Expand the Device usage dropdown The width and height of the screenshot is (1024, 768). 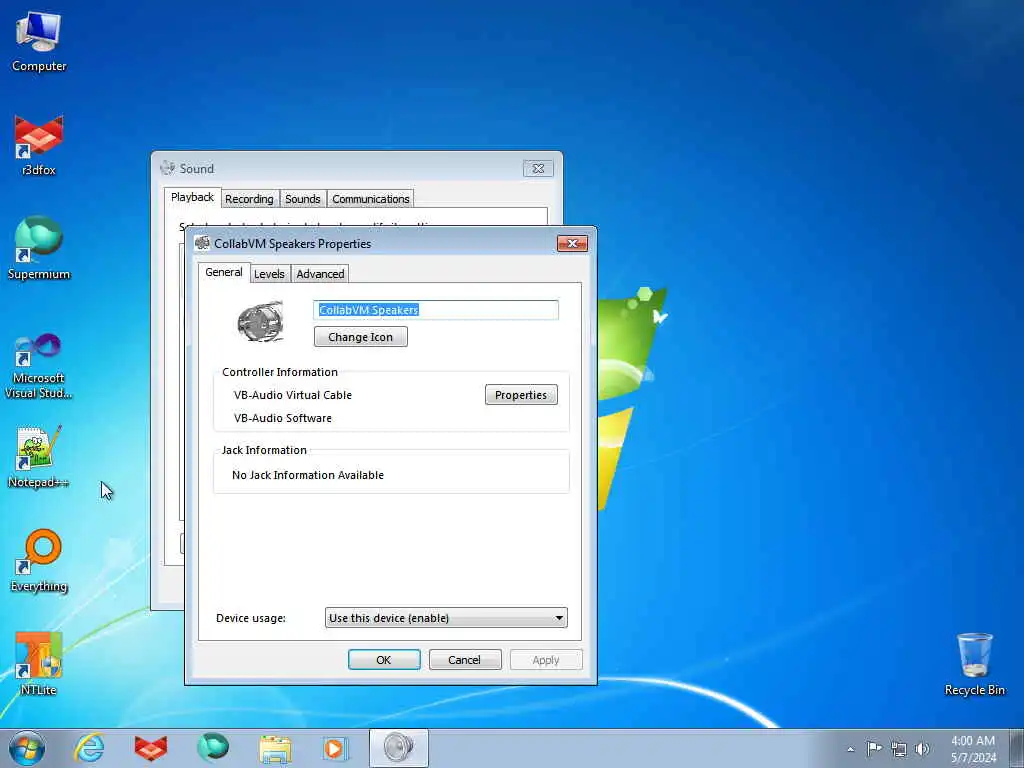tap(446, 618)
